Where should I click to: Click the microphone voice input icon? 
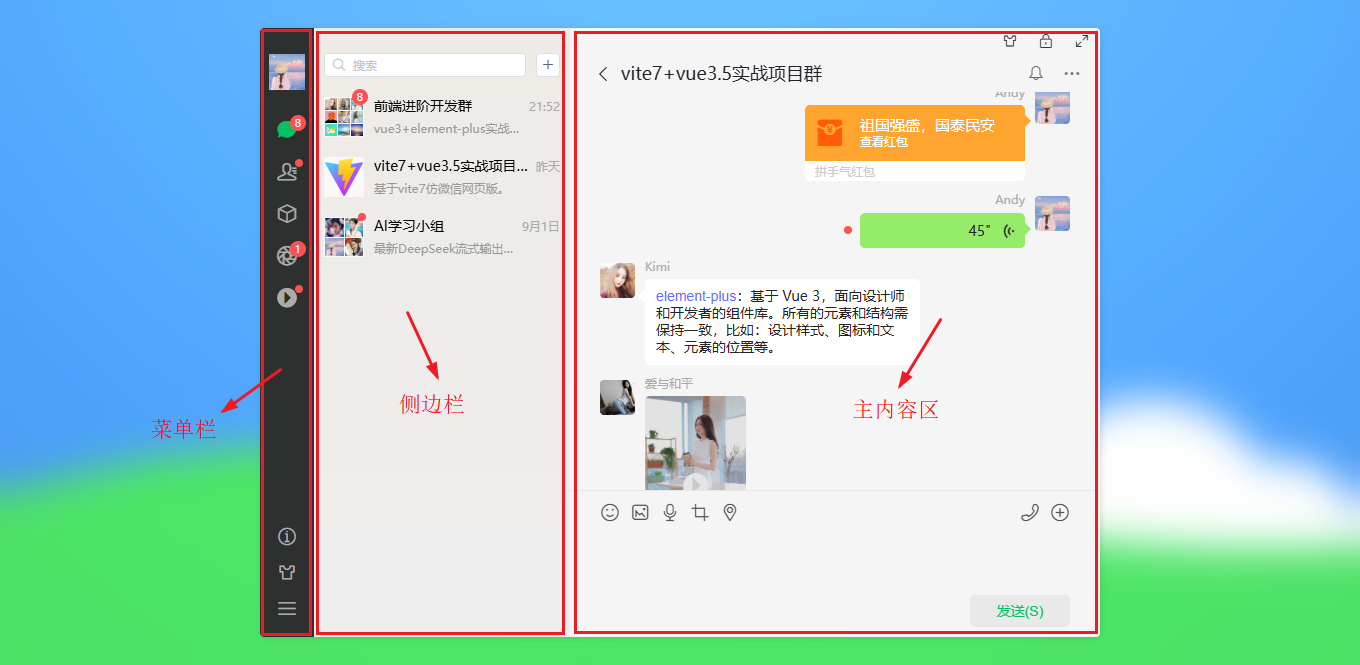pos(670,512)
